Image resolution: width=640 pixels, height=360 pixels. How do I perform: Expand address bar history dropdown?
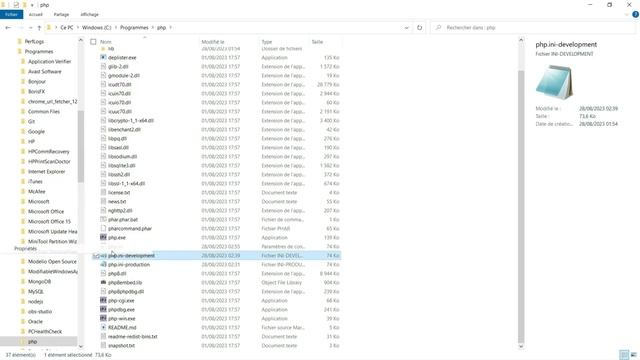tap(407, 28)
